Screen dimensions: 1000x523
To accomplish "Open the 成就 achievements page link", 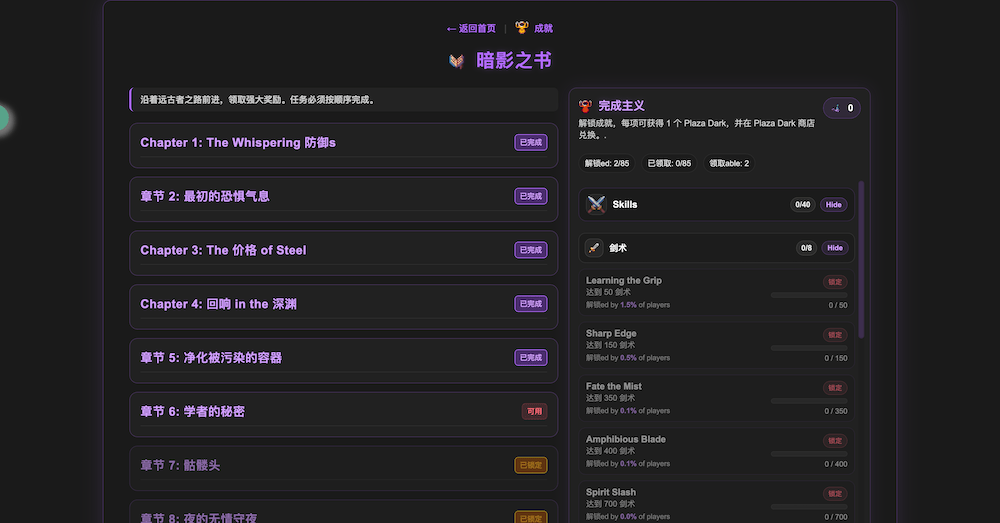I will point(543,28).
